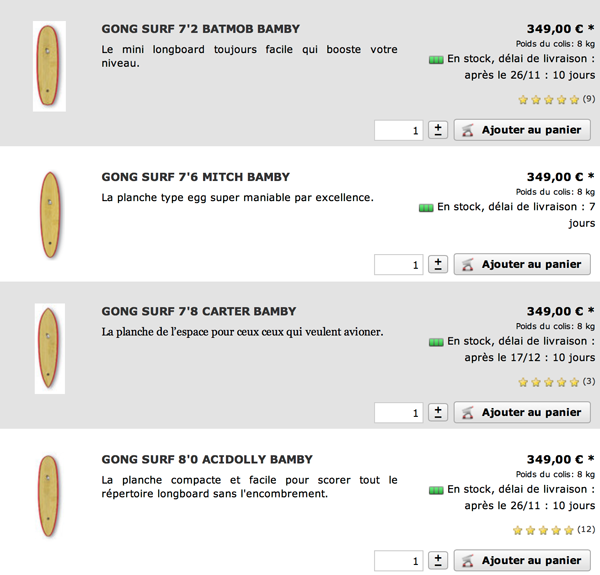Click the plus/minus stepper for 7'6 Mitch
The height and width of the screenshot is (575, 600).
438,264
